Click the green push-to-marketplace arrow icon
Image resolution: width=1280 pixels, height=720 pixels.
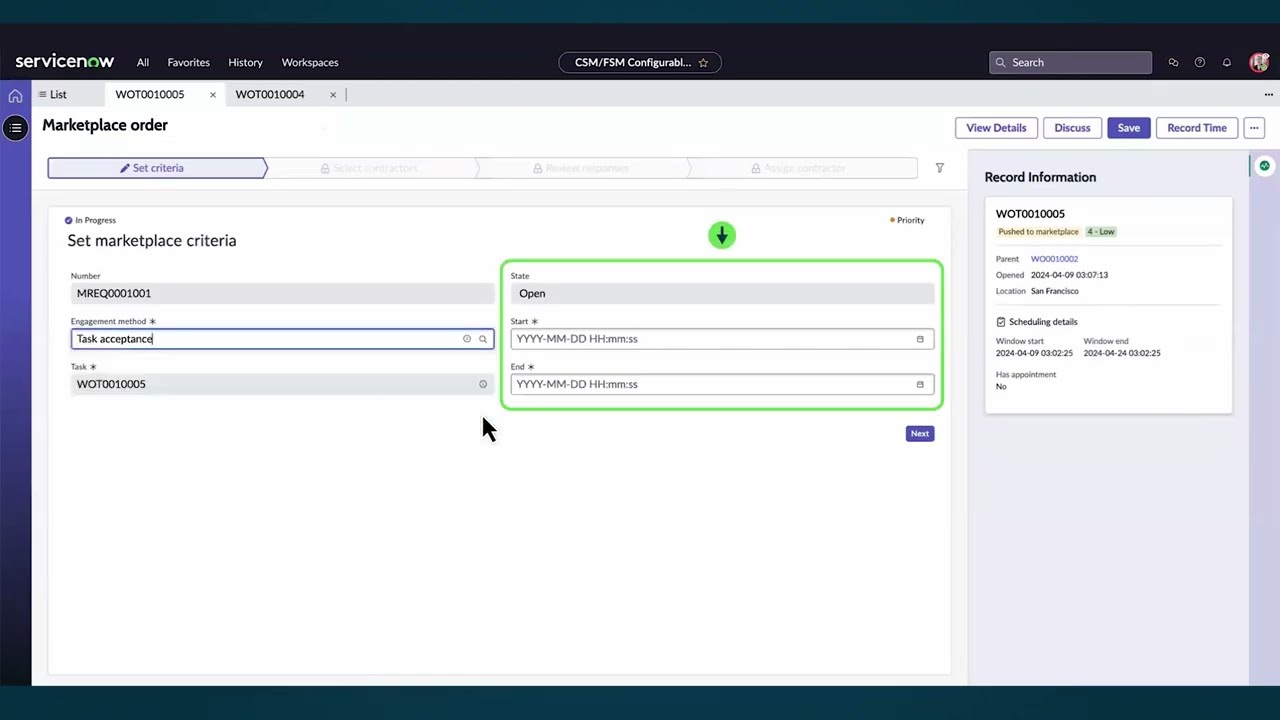click(721, 235)
